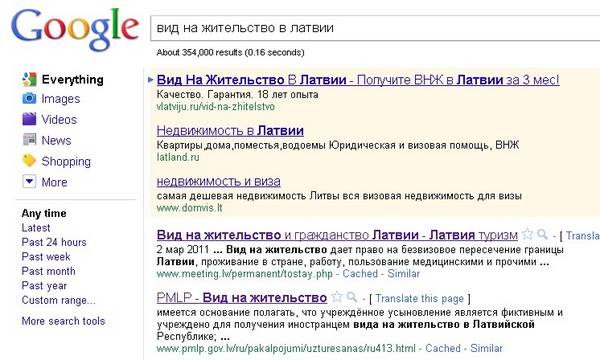Screen dimensions: 600x360
Task: Open Custom range date filter
Action: [59, 300]
